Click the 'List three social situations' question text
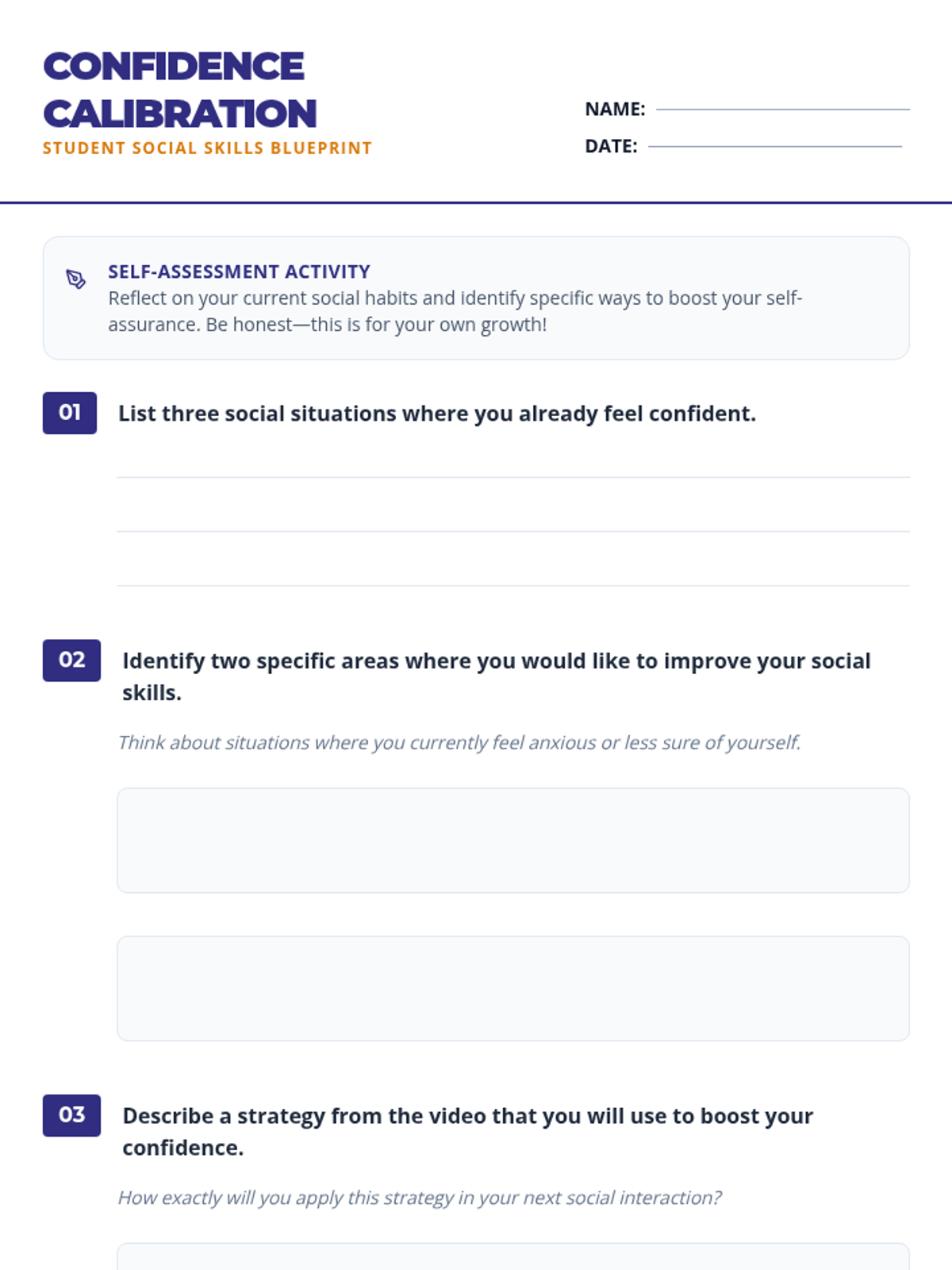 437,414
